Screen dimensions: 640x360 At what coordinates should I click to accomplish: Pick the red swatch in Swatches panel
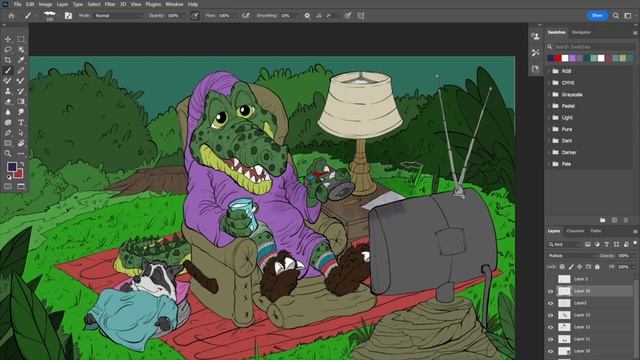click(x=558, y=58)
